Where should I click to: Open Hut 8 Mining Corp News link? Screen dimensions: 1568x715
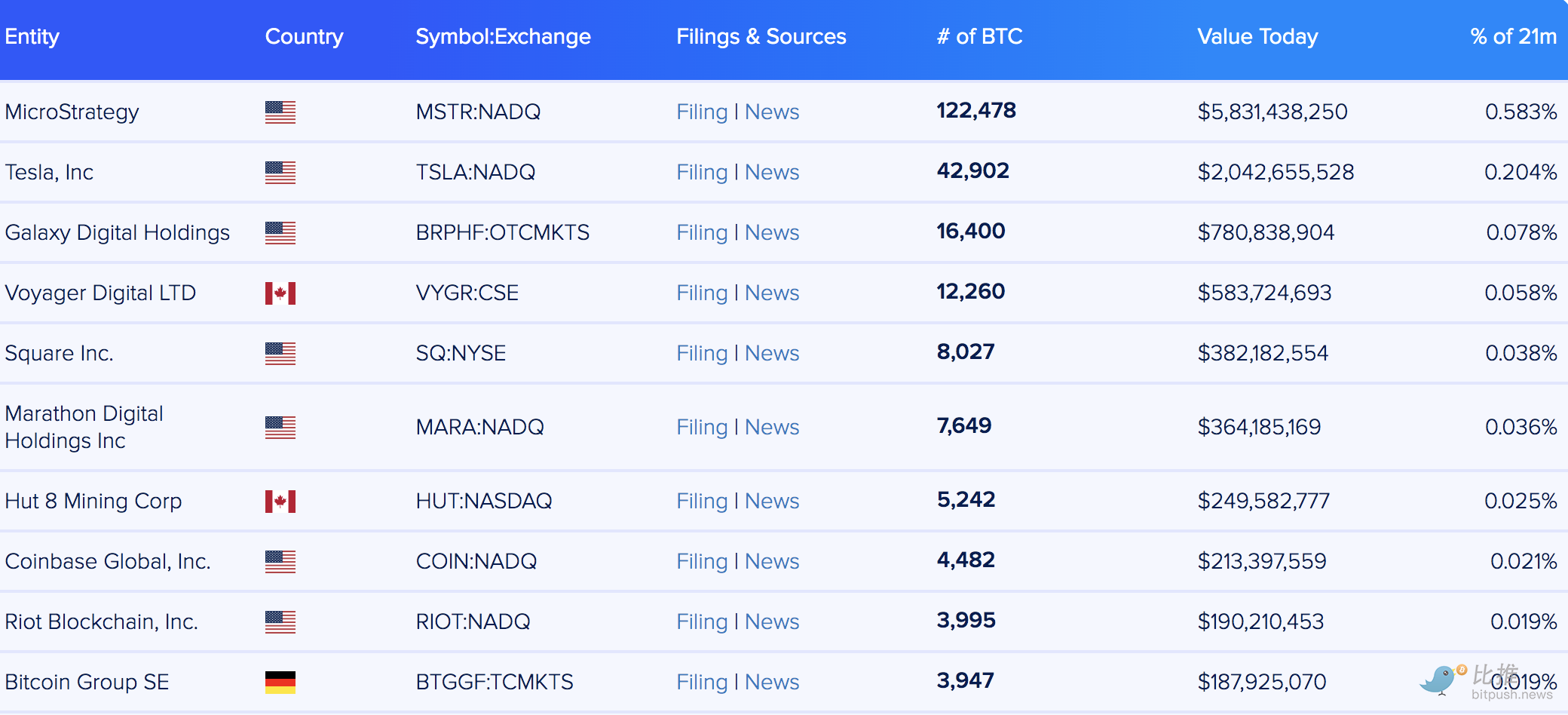click(x=772, y=501)
